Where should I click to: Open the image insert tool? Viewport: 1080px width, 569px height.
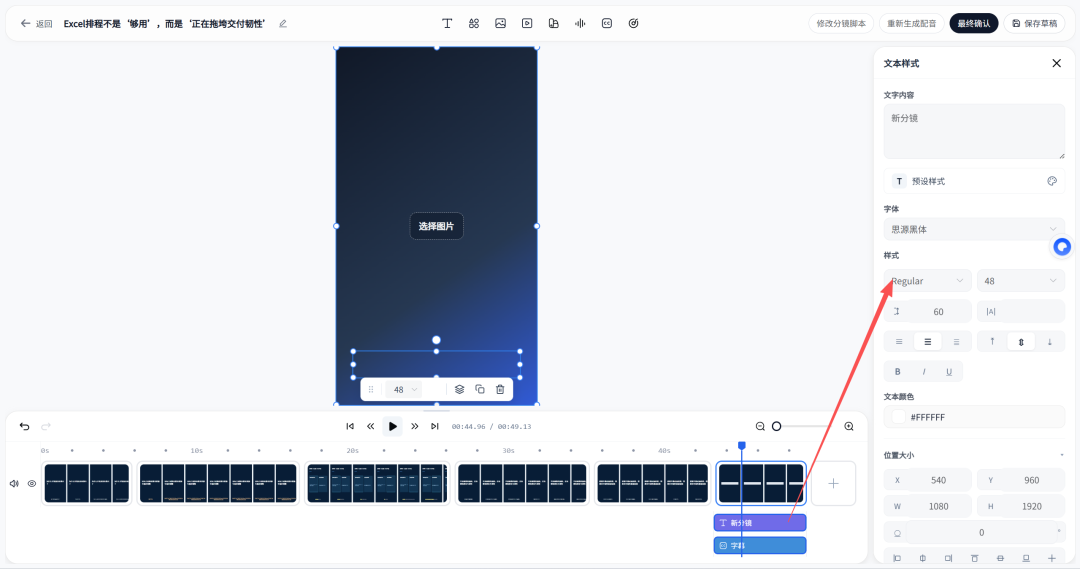pos(501,23)
